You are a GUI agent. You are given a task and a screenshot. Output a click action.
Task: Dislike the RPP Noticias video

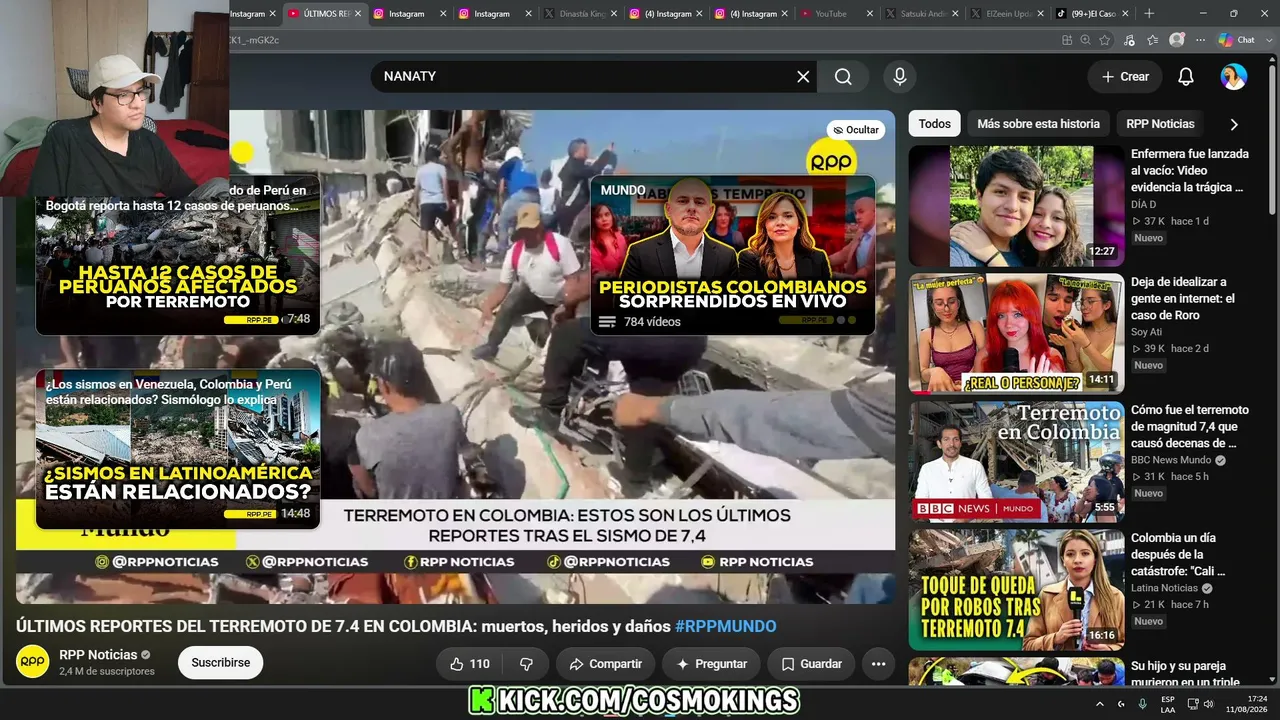[526, 664]
